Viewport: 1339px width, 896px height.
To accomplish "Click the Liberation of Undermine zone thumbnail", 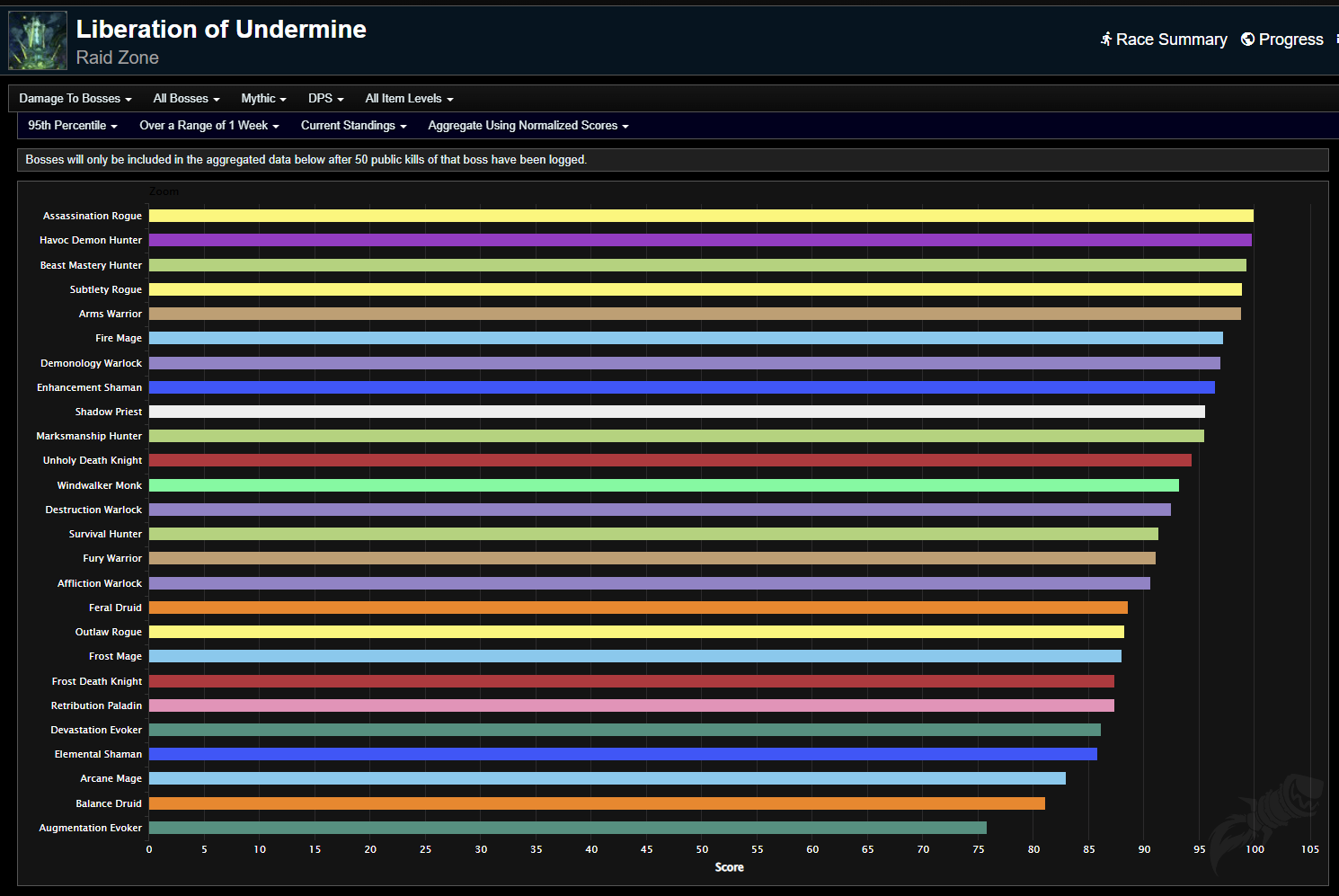I will [38, 40].
